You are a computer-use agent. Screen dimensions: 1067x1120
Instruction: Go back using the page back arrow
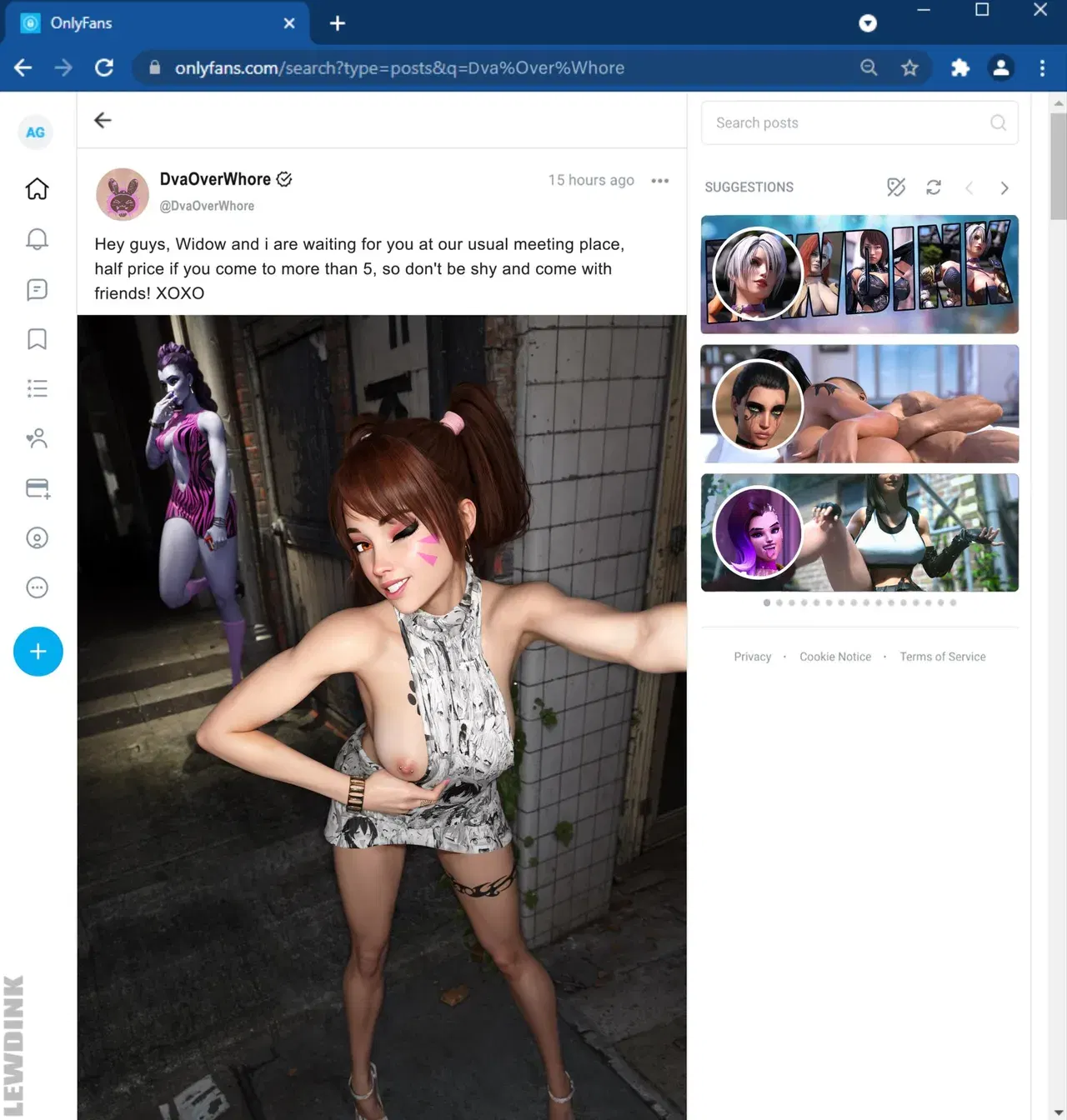tap(103, 120)
